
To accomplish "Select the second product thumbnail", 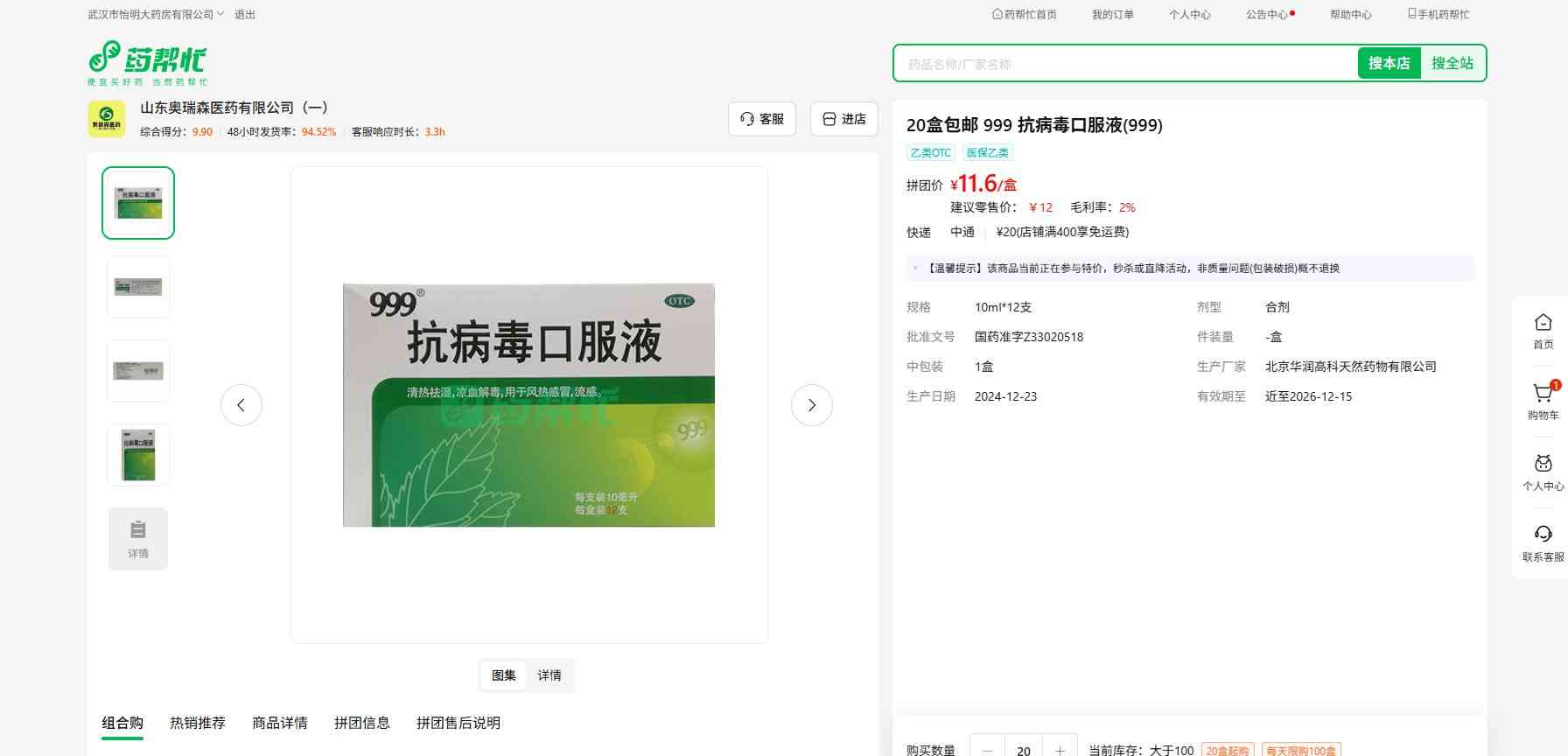I will (138, 287).
